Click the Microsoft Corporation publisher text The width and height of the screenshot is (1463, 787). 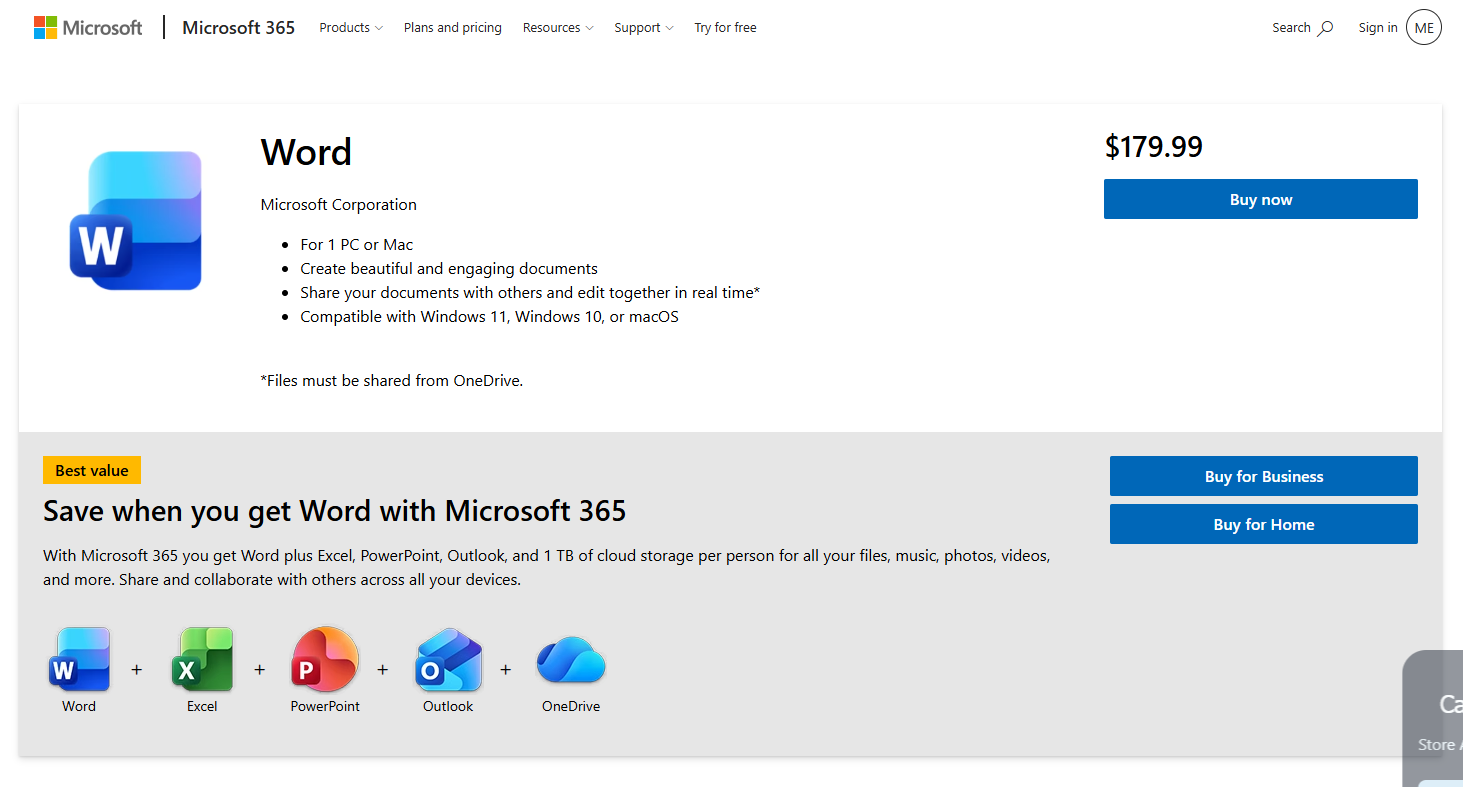[x=339, y=205]
